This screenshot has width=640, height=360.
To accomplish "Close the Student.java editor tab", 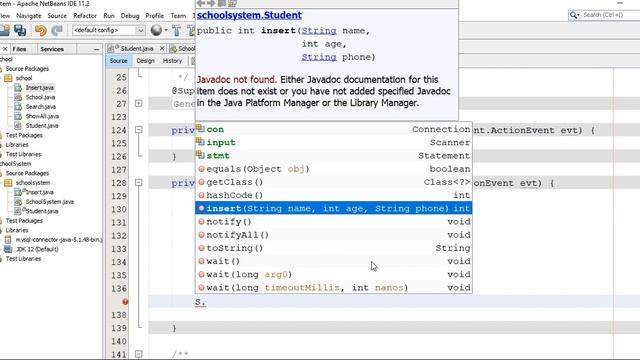I will click(x=162, y=49).
